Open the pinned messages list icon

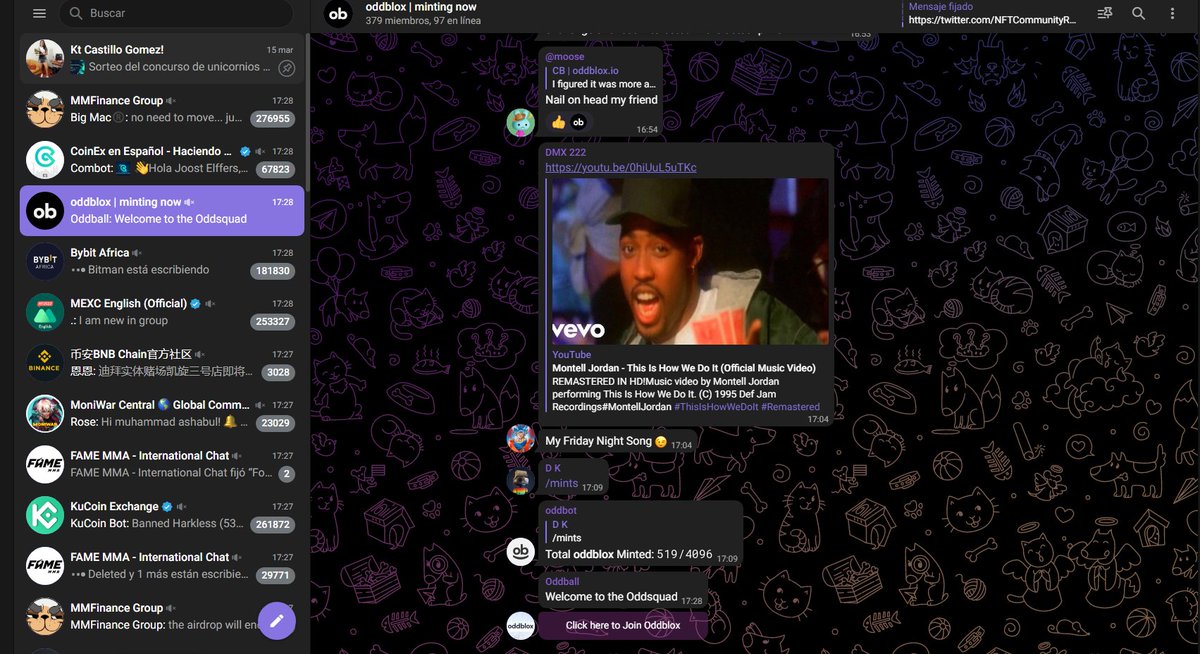click(x=1104, y=14)
